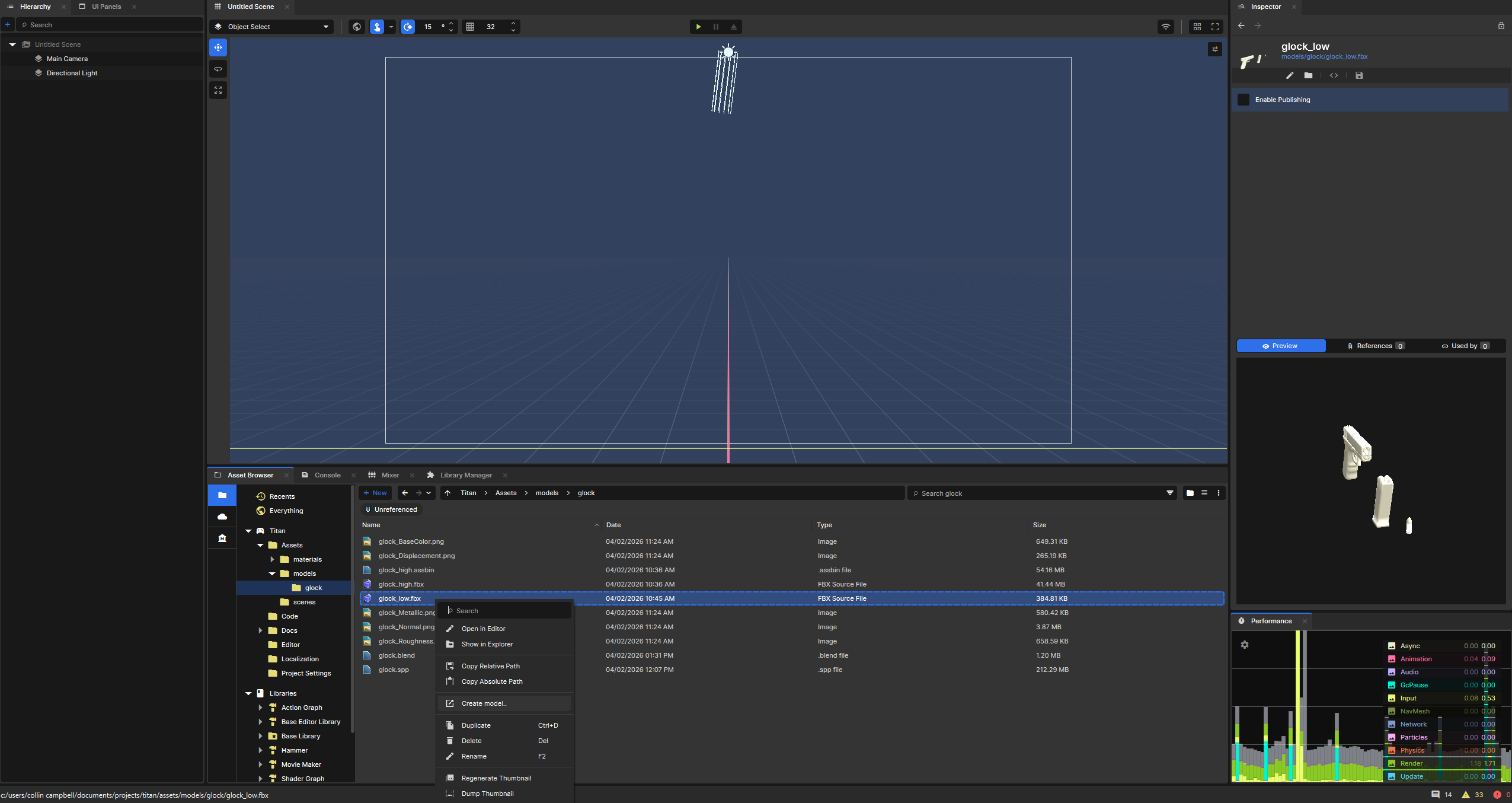Edit glock_low with the pencil icon
This screenshot has height=803, width=1512.
click(1289, 76)
